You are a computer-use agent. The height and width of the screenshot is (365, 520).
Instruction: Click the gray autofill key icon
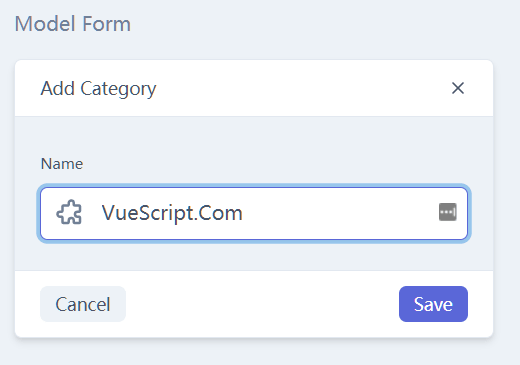pyautogui.click(x=448, y=212)
